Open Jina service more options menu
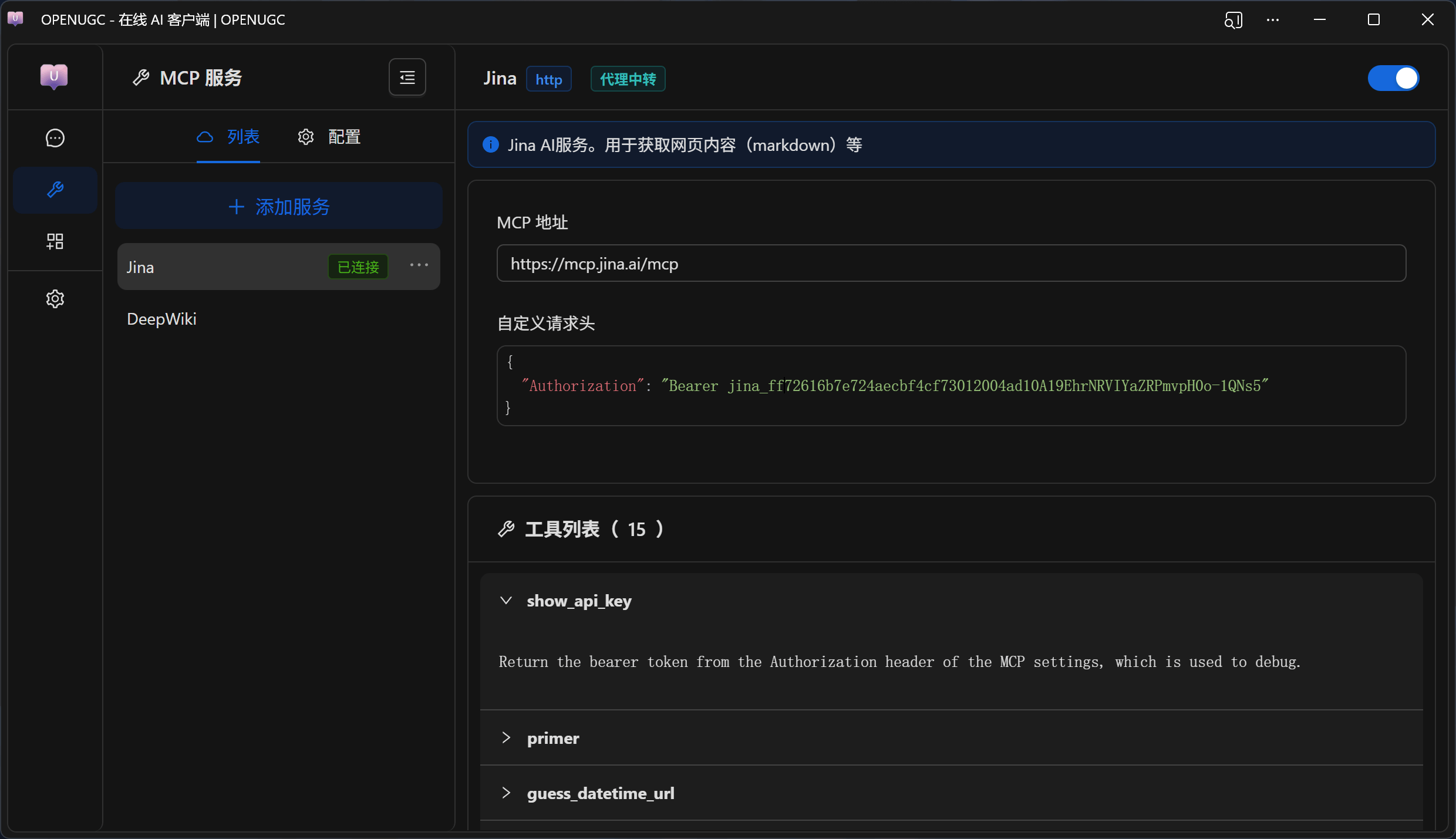 tap(419, 265)
